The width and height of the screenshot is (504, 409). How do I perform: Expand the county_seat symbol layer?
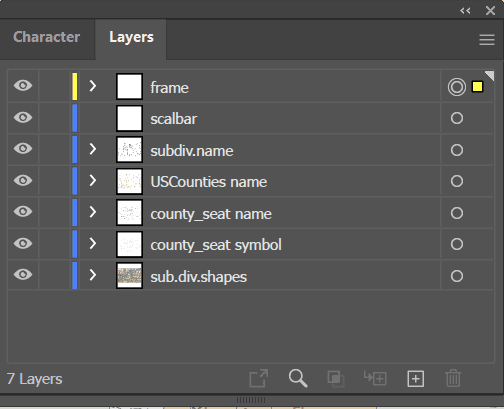pos(93,243)
